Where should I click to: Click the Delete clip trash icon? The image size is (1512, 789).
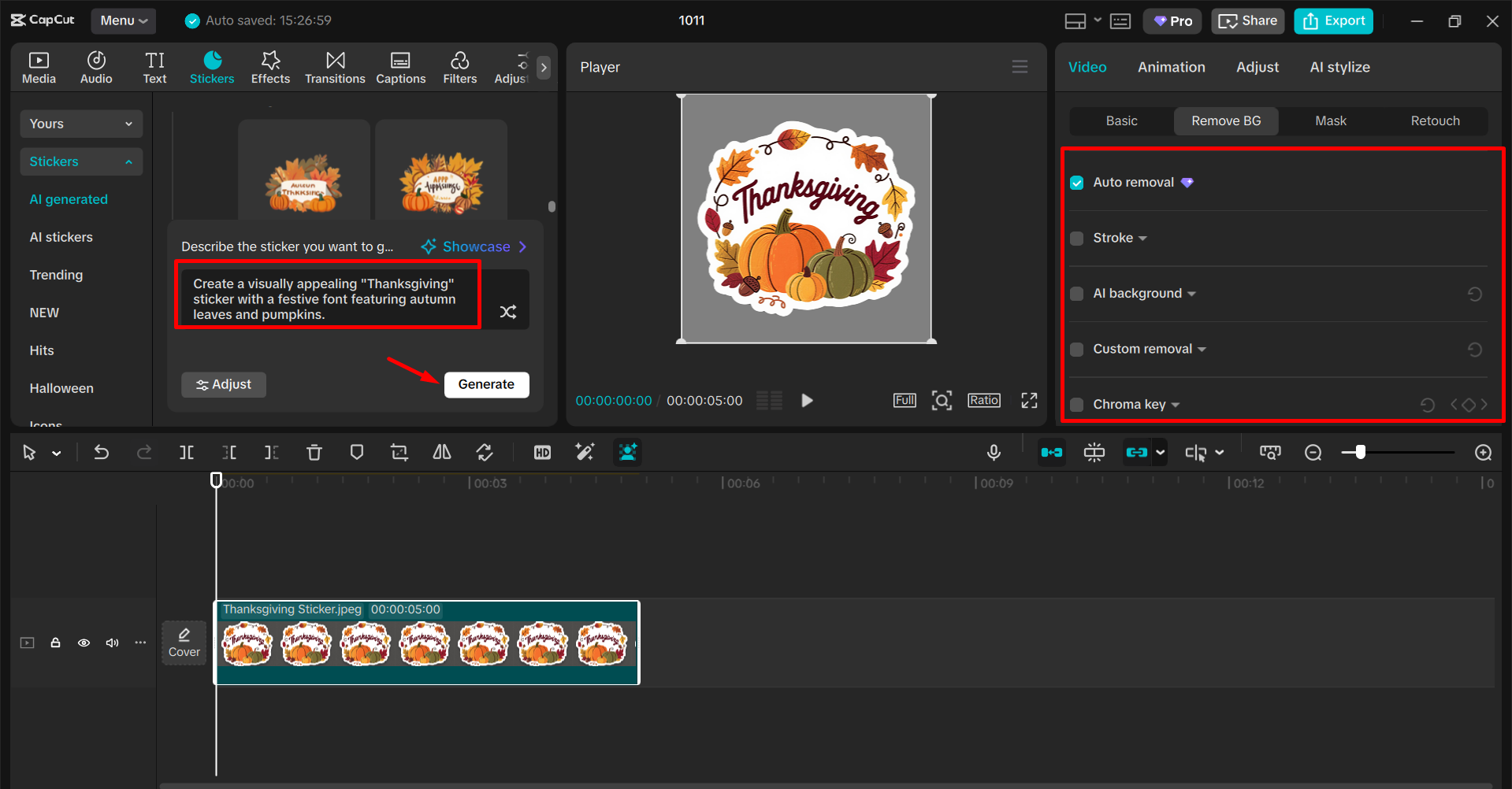[x=314, y=452]
